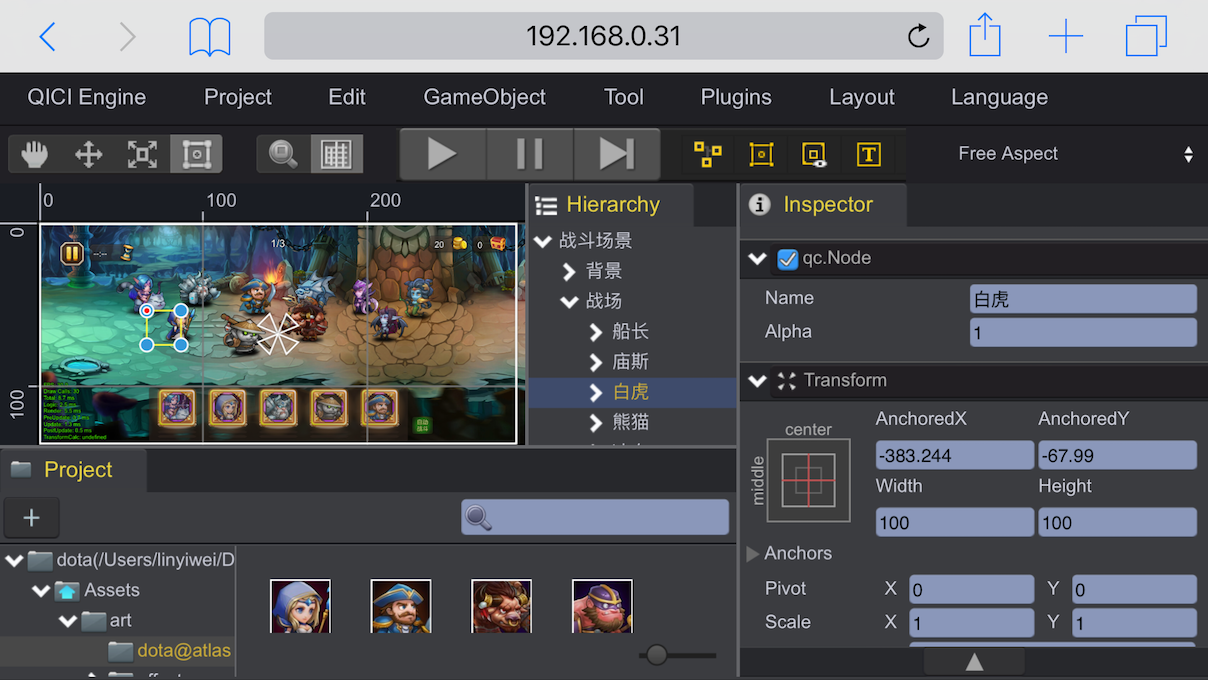The width and height of the screenshot is (1208, 680).
Task: Expand the 白虎 node
Action: [596, 392]
